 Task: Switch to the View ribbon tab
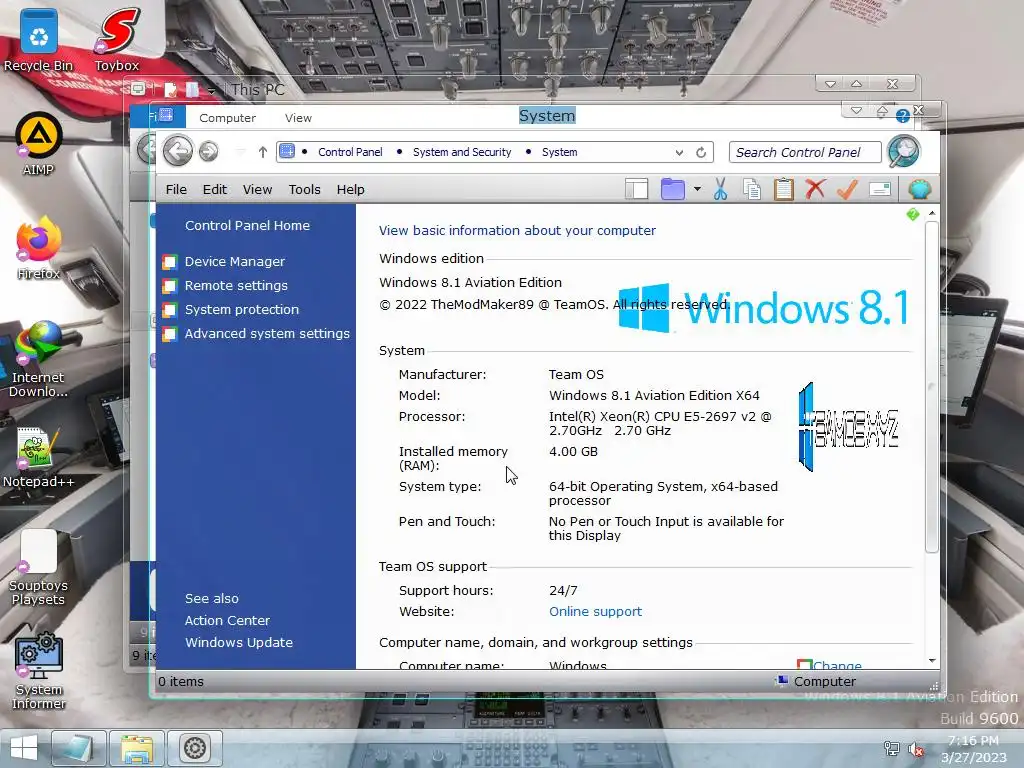[298, 118]
